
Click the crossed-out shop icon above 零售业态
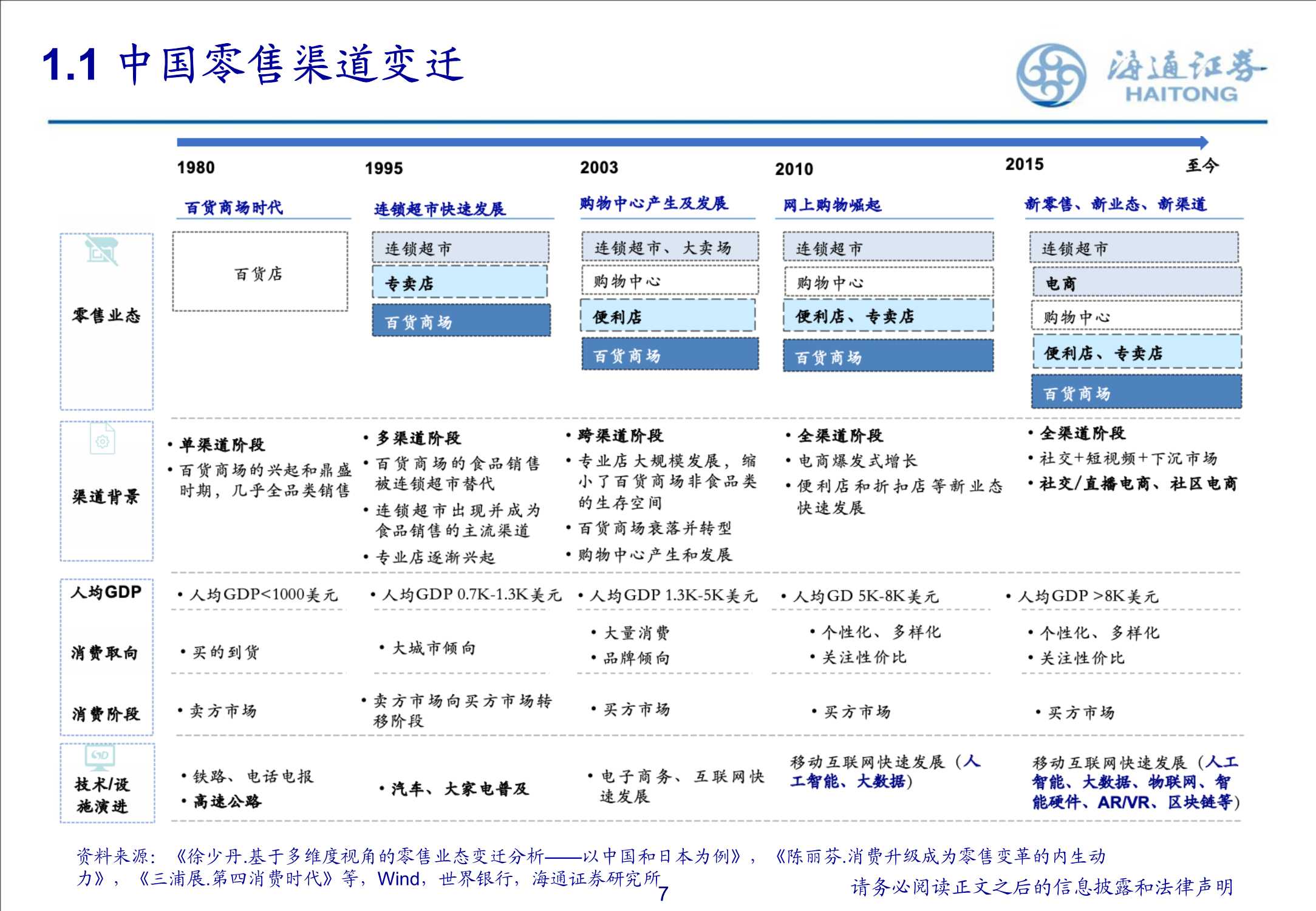pos(101,250)
